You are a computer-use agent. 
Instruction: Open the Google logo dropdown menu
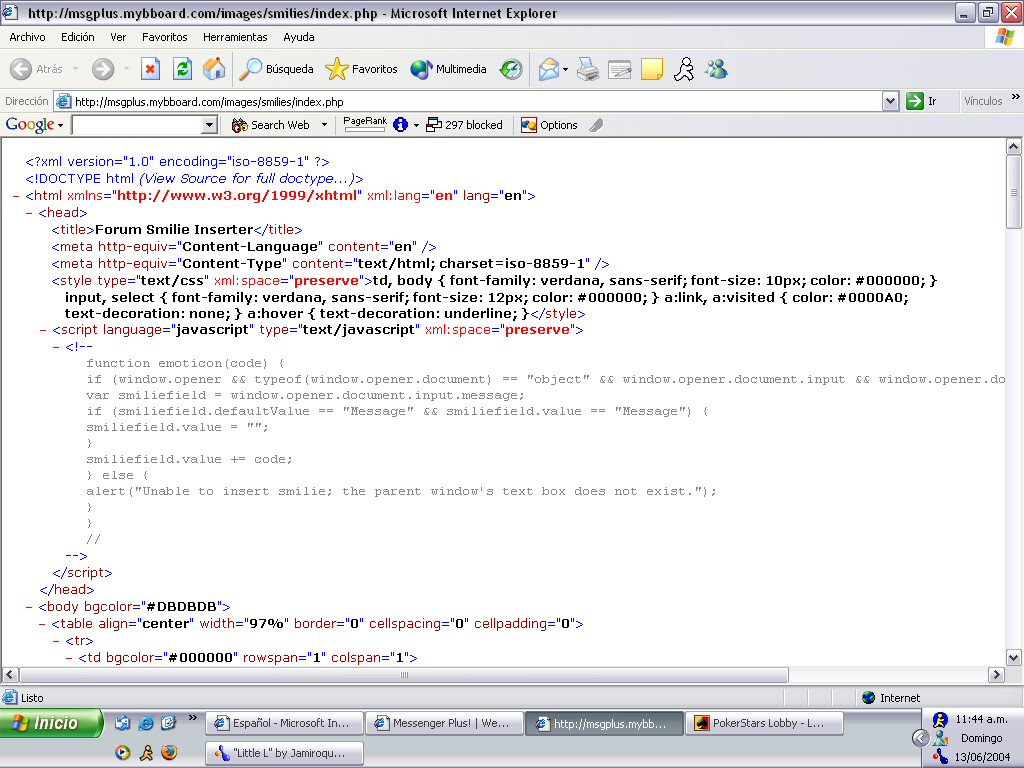(35, 125)
